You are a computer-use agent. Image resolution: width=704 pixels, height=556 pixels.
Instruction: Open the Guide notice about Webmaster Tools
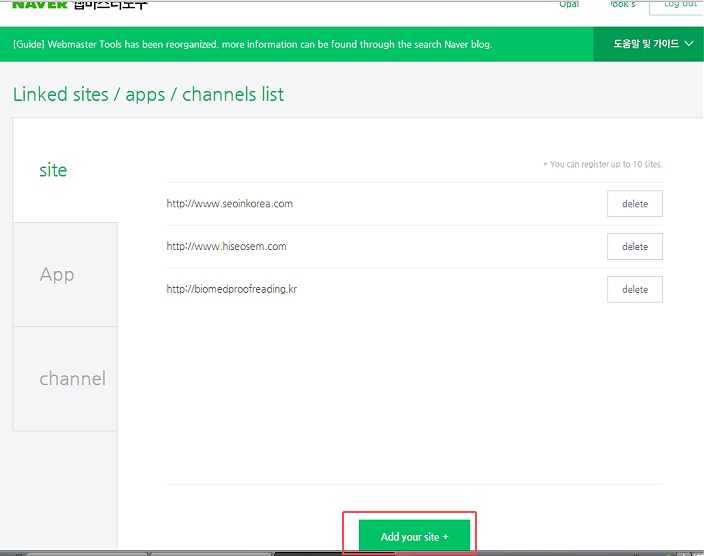(x=252, y=44)
